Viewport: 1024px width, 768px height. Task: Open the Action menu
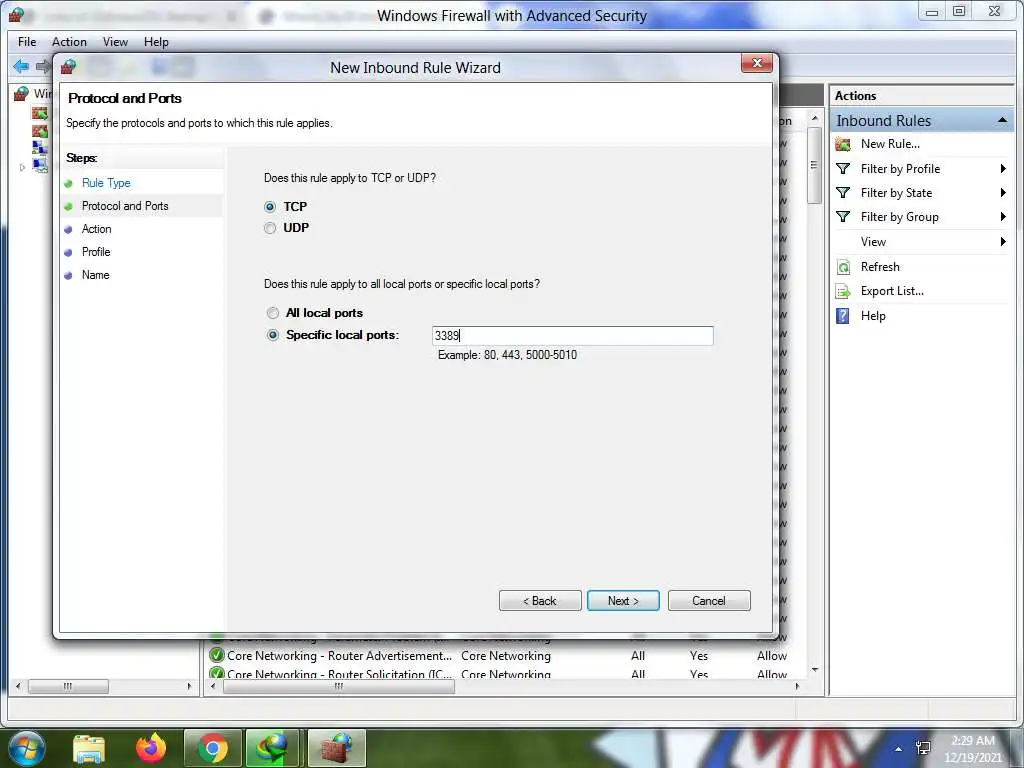tap(69, 42)
